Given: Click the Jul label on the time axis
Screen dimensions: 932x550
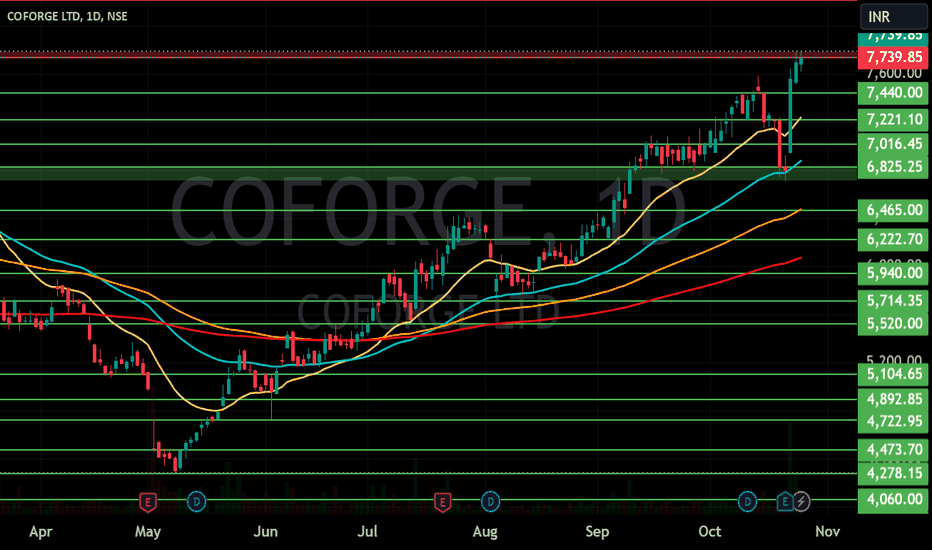Looking at the screenshot, I should 367,531.
